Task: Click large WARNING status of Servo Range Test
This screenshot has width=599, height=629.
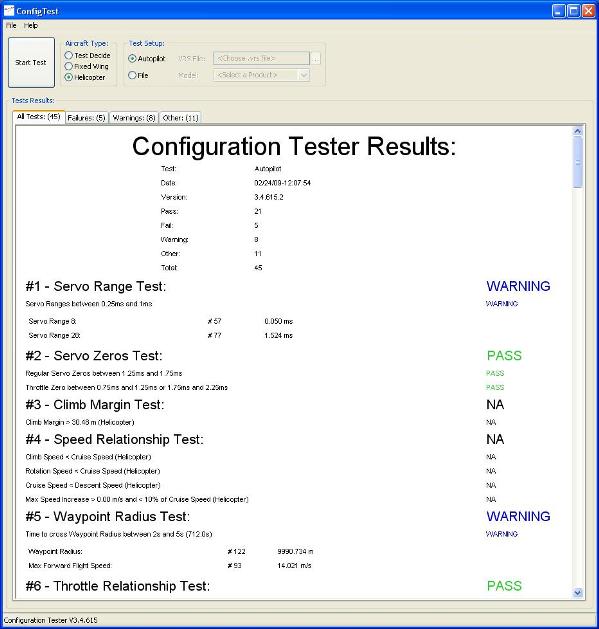Action: coord(518,286)
